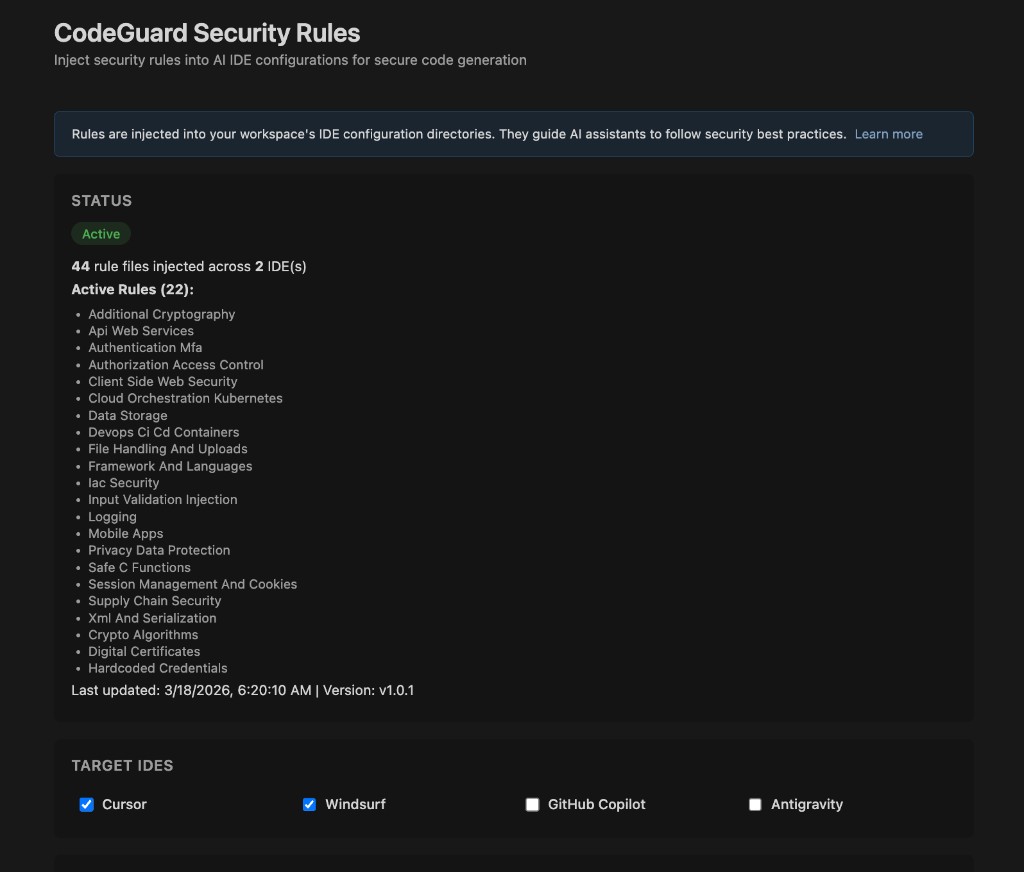Select the Authentication Mfa rule
Viewport: 1024px width, 872px height.
pyautogui.click(x=144, y=347)
